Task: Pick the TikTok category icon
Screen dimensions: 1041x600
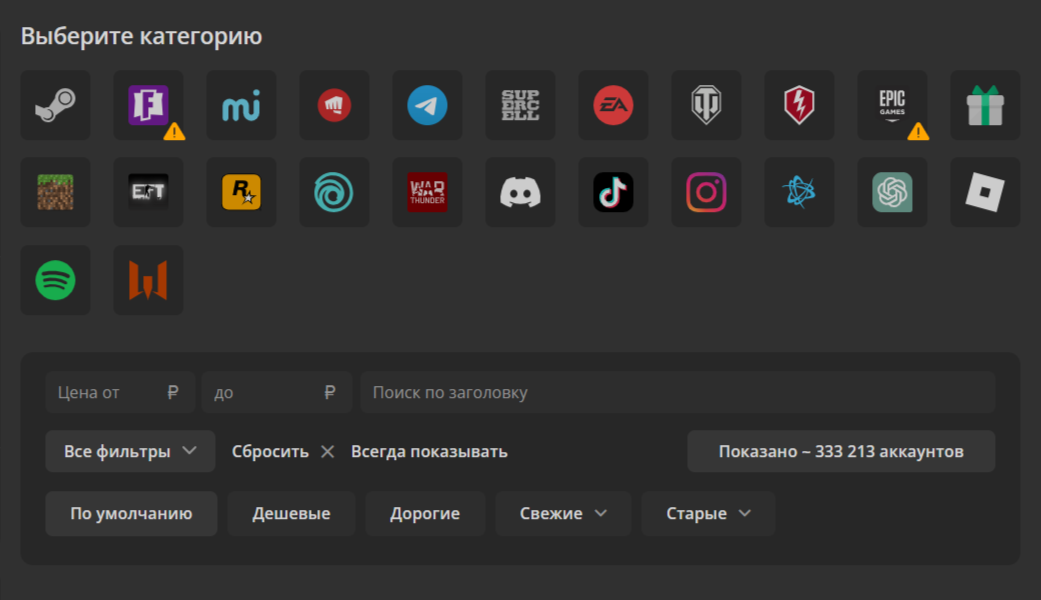Action: pyautogui.click(x=613, y=192)
